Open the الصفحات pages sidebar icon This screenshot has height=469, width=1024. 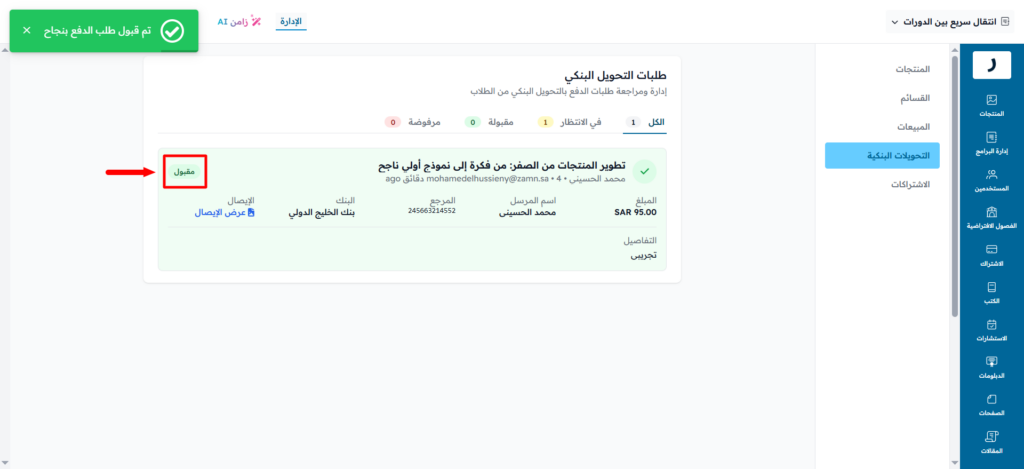(x=991, y=404)
